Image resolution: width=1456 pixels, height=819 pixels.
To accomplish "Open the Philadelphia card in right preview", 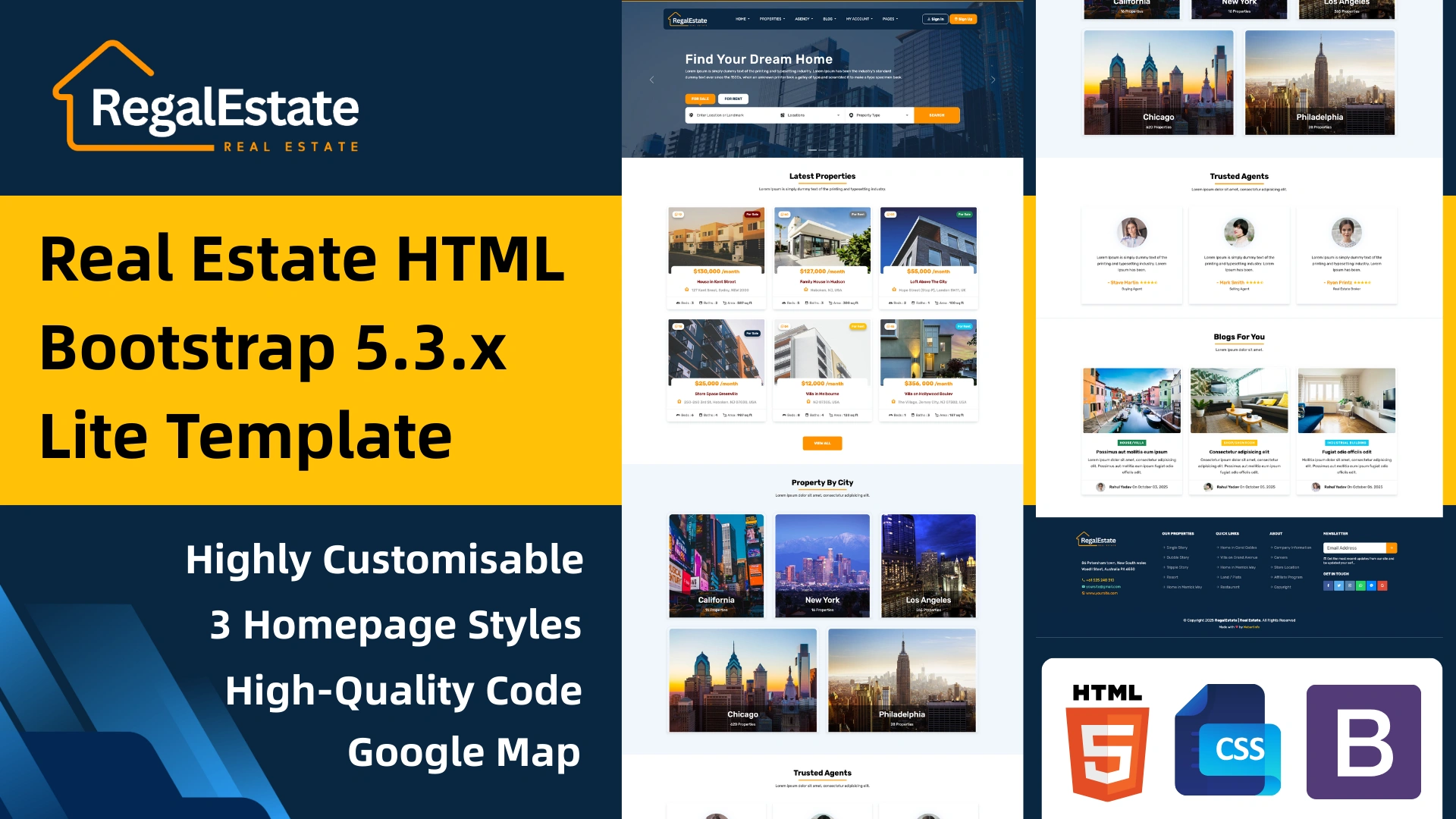I will pyautogui.click(x=1319, y=83).
